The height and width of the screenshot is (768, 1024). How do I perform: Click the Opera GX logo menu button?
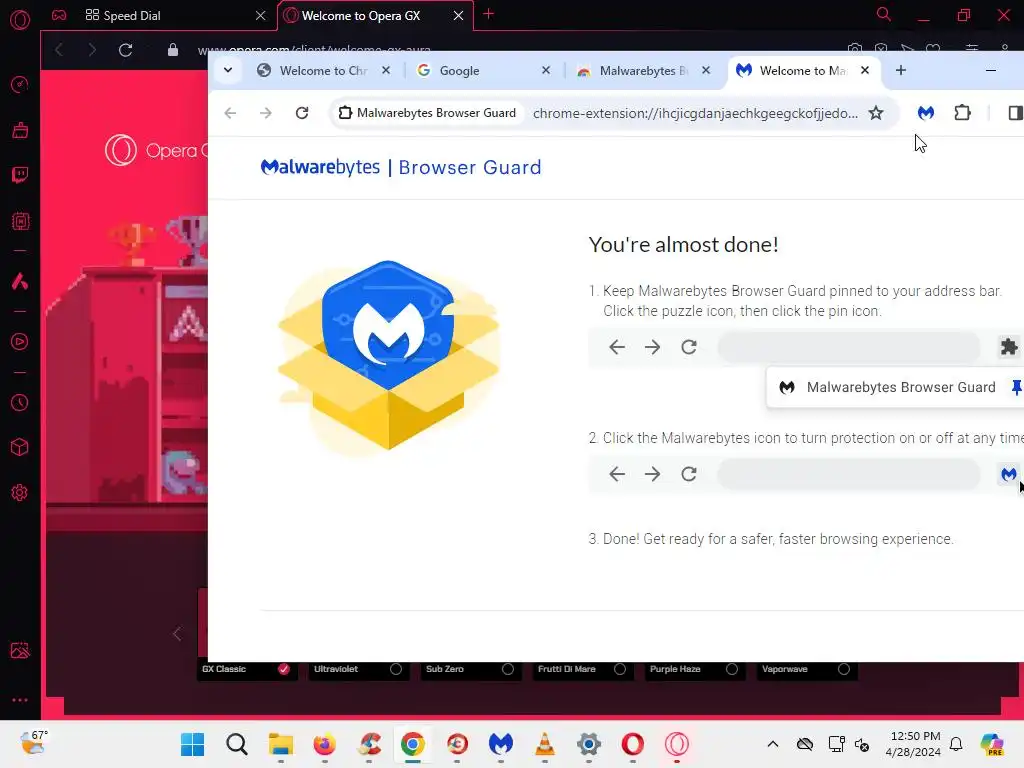pyautogui.click(x=20, y=19)
